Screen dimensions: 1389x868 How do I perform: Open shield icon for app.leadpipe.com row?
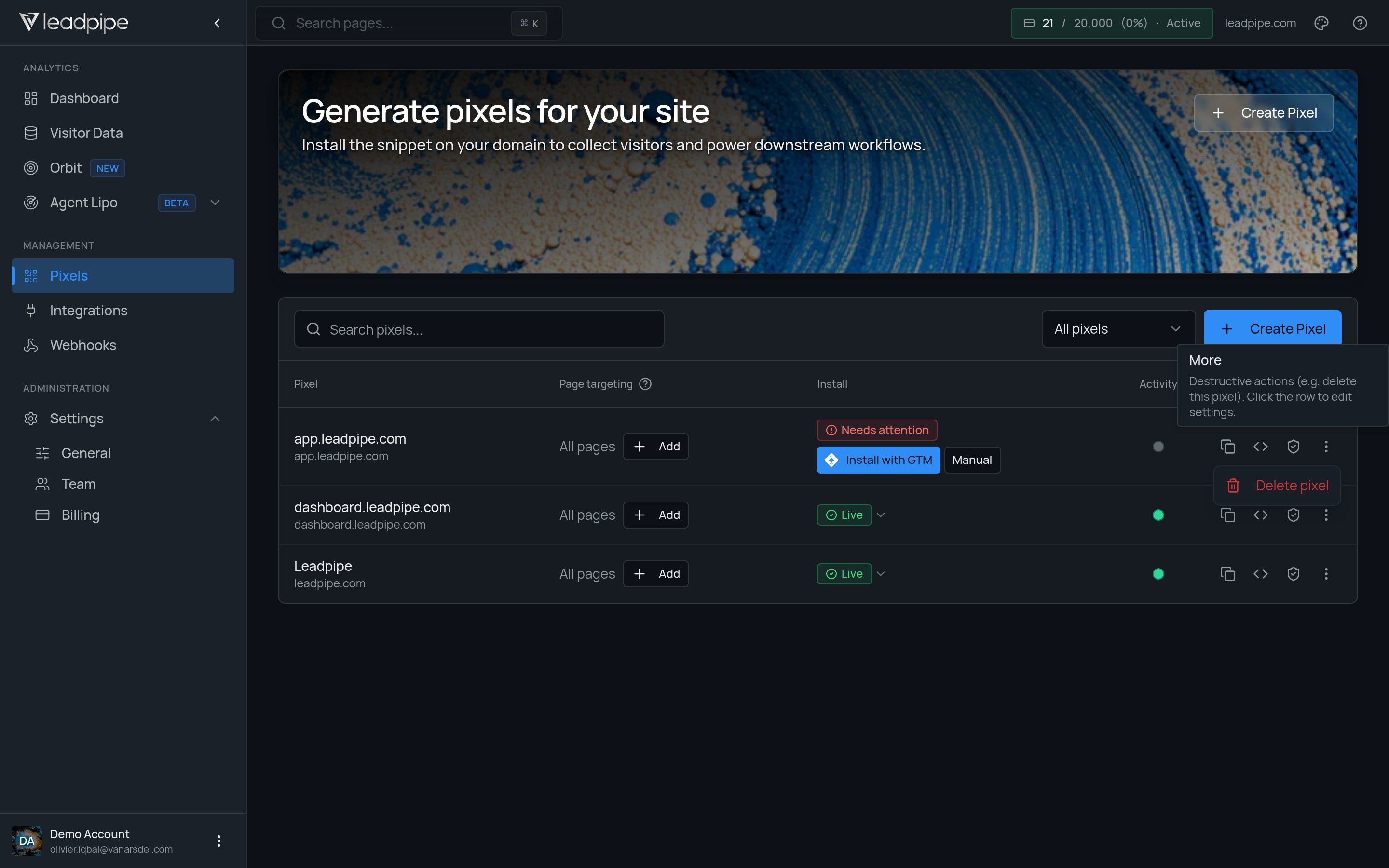click(x=1293, y=446)
